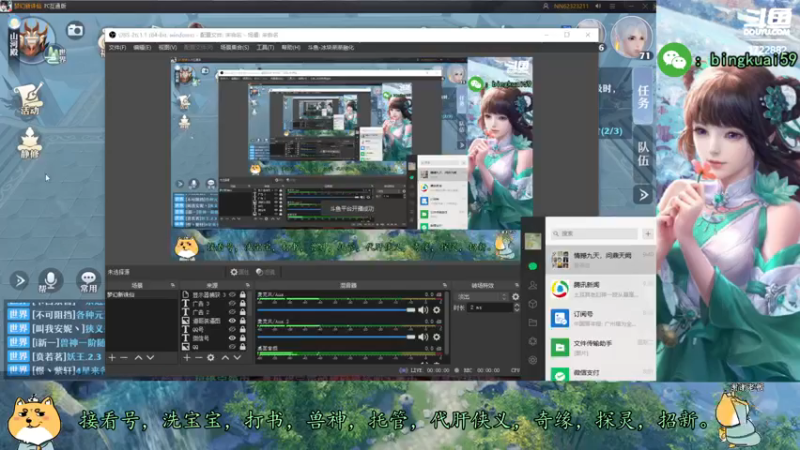Remove the selected source in OBS
This screenshot has height=450, width=800.
point(198,358)
